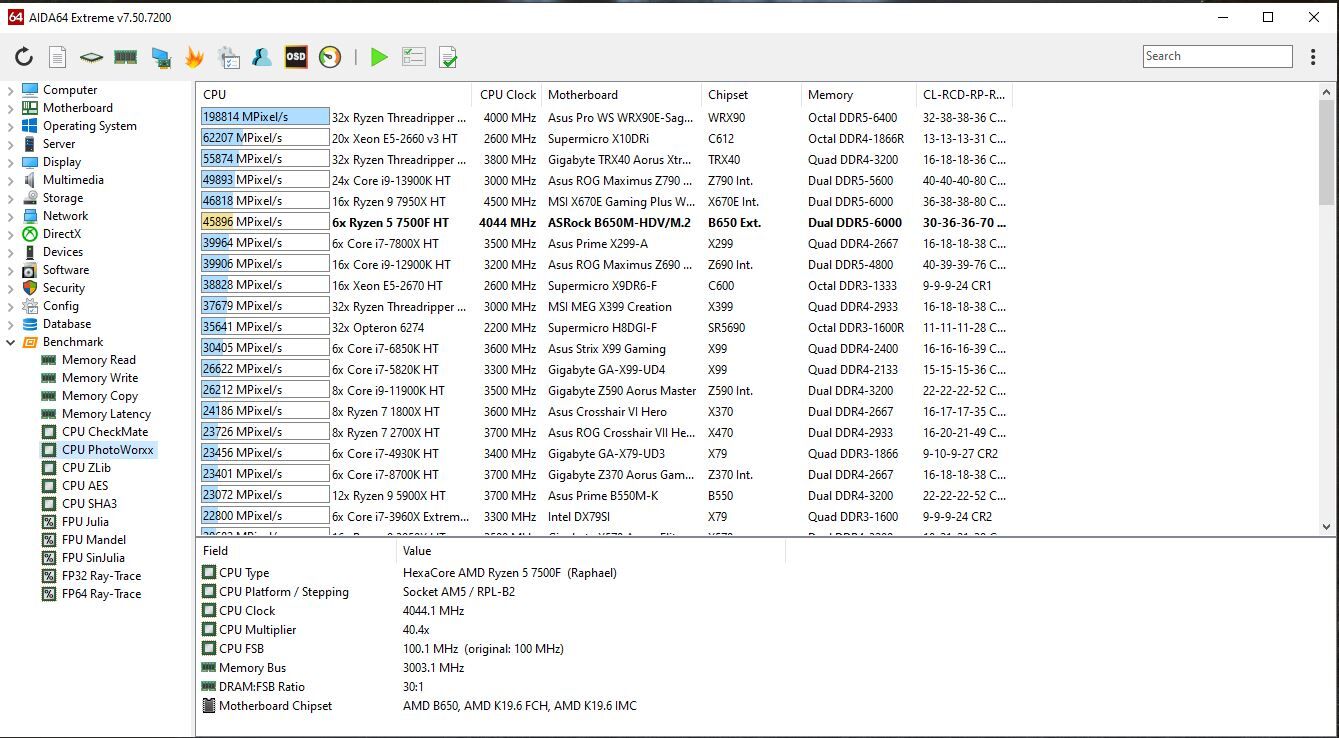Screen dimensions: 1339x738
Task: Expand the Motherboard tree node arrow
Action: coord(11,108)
